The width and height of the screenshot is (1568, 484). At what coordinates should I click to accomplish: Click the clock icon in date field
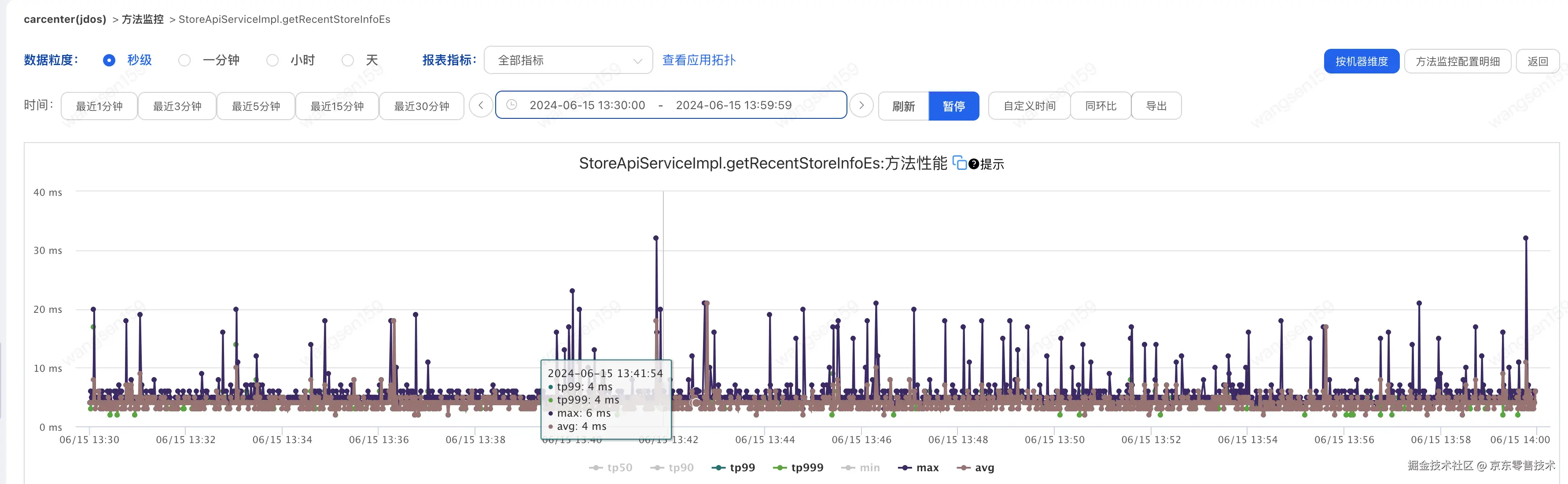[512, 105]
